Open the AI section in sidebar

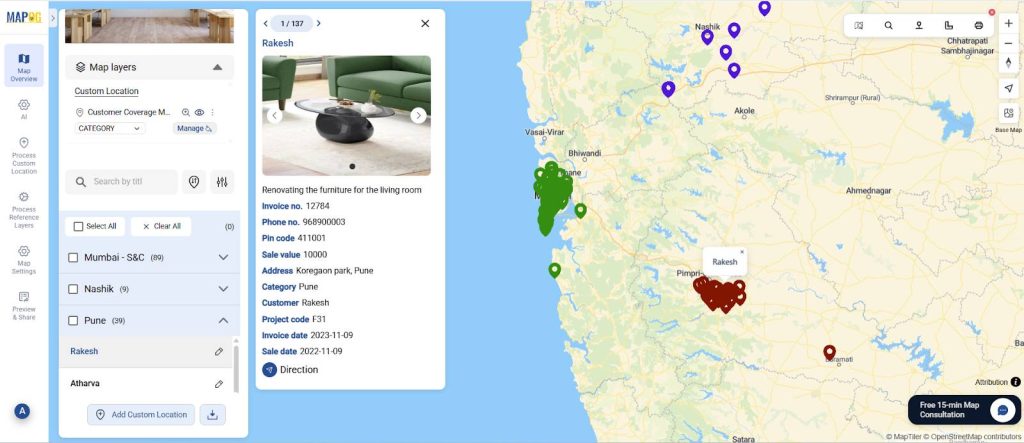click(24, 109)
